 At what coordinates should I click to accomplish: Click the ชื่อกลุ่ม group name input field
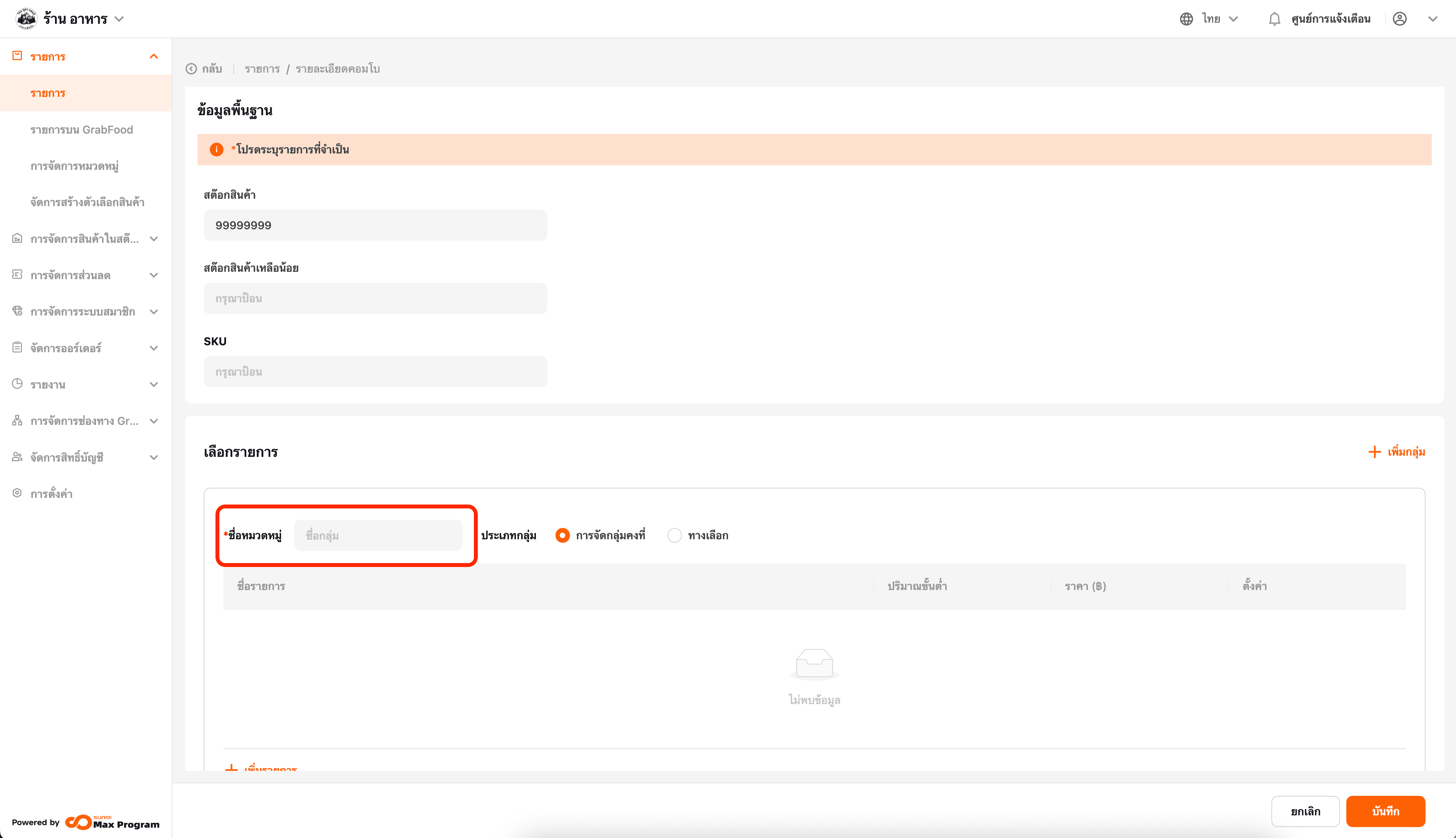tap(378, 535)
